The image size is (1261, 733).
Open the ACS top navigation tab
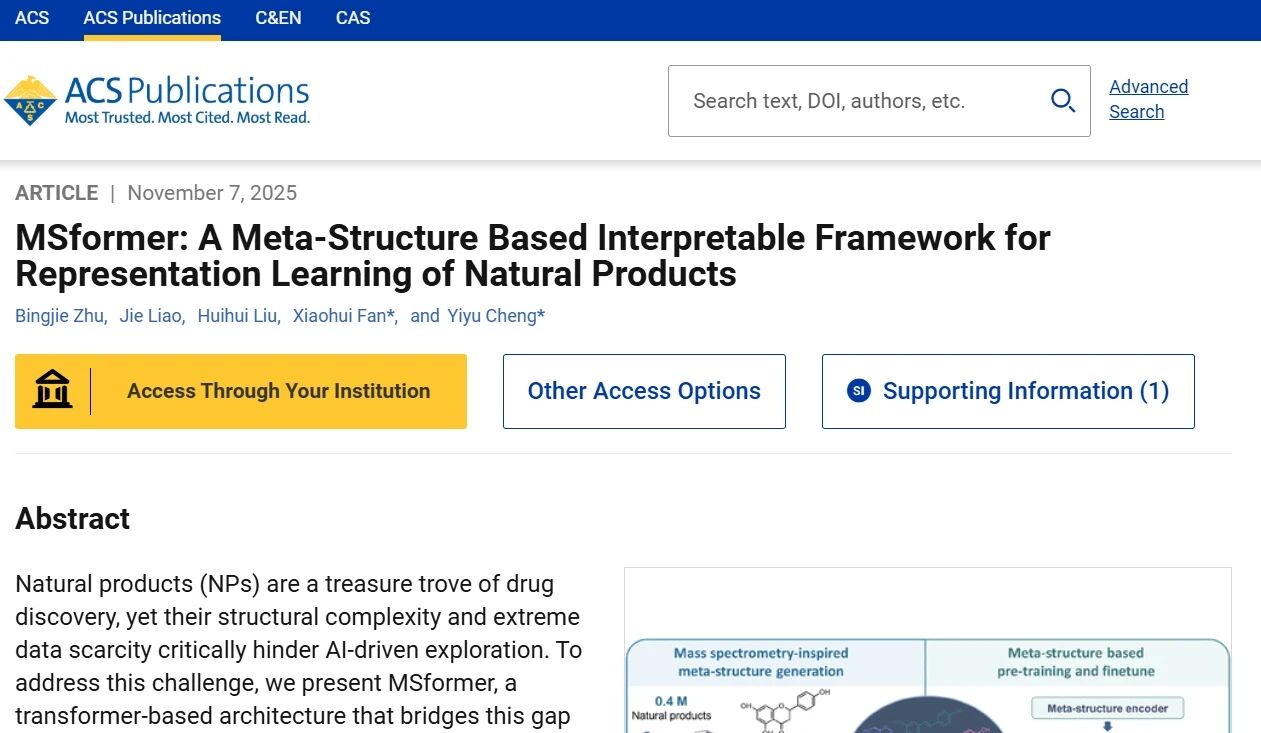(x=32, y=18)
